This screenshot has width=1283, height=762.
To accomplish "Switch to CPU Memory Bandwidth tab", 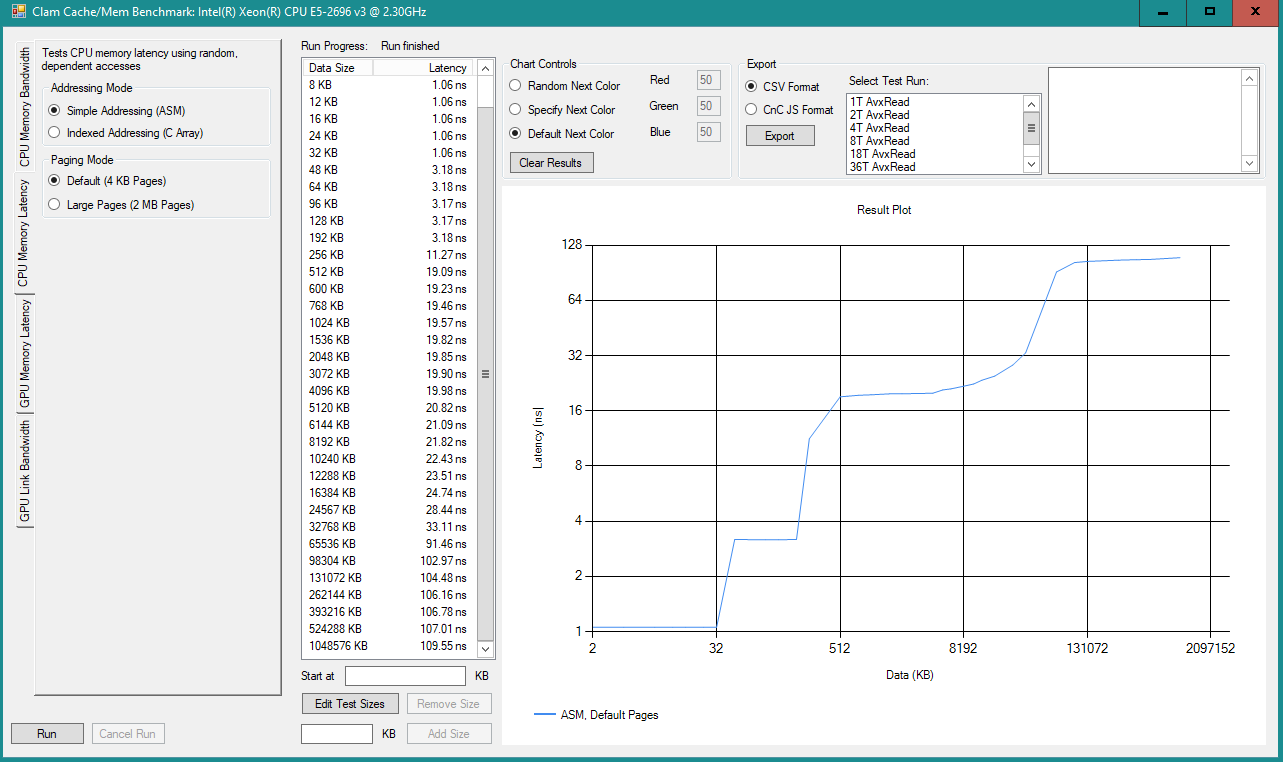I will coord(25,105).
